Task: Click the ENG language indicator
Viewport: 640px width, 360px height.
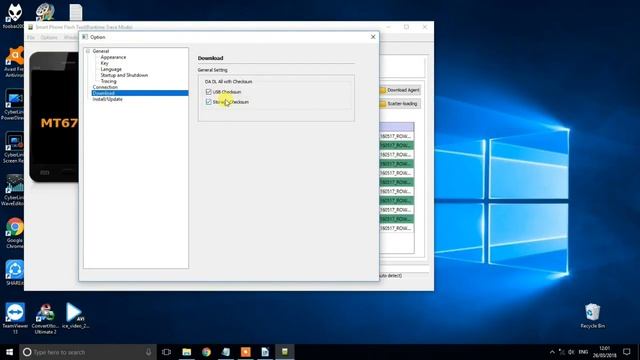Action: 583,352
